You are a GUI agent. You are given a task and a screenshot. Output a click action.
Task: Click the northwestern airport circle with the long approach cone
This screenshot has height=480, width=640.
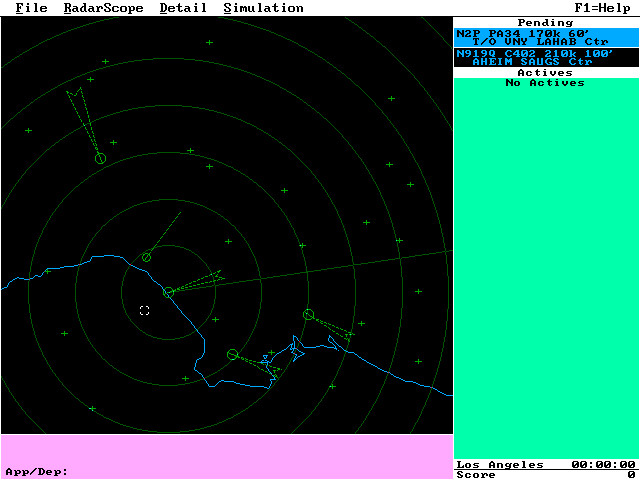click(100, 158)
